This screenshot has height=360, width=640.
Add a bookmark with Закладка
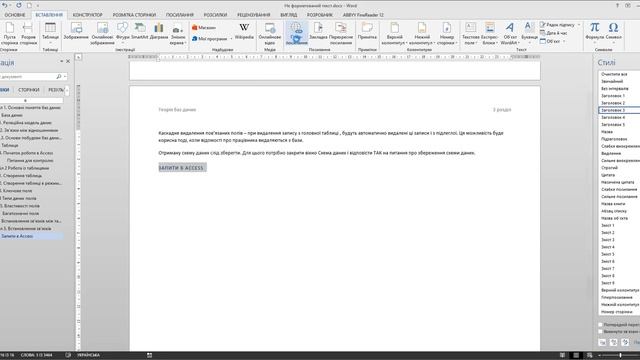point(318,31)
